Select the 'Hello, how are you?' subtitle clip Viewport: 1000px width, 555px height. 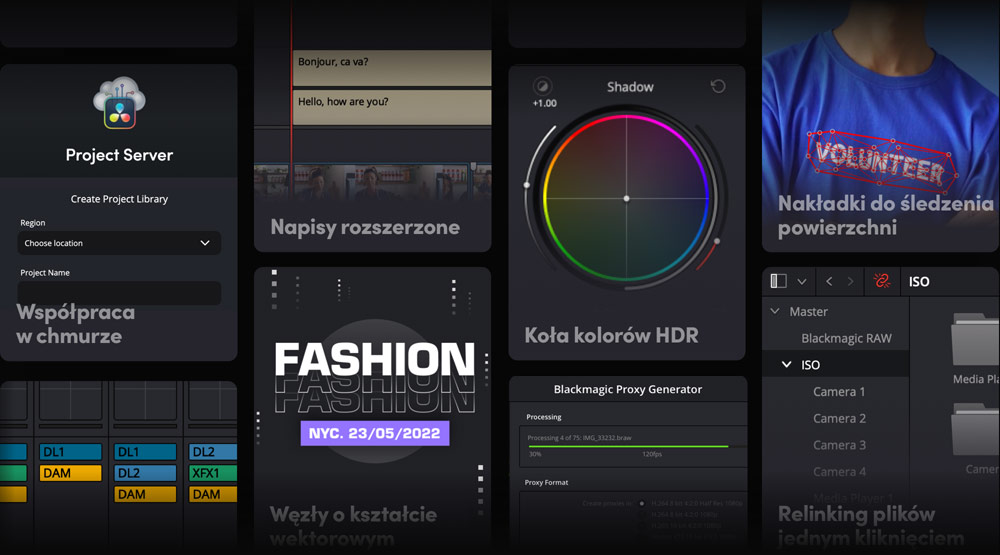coord(392,107)
